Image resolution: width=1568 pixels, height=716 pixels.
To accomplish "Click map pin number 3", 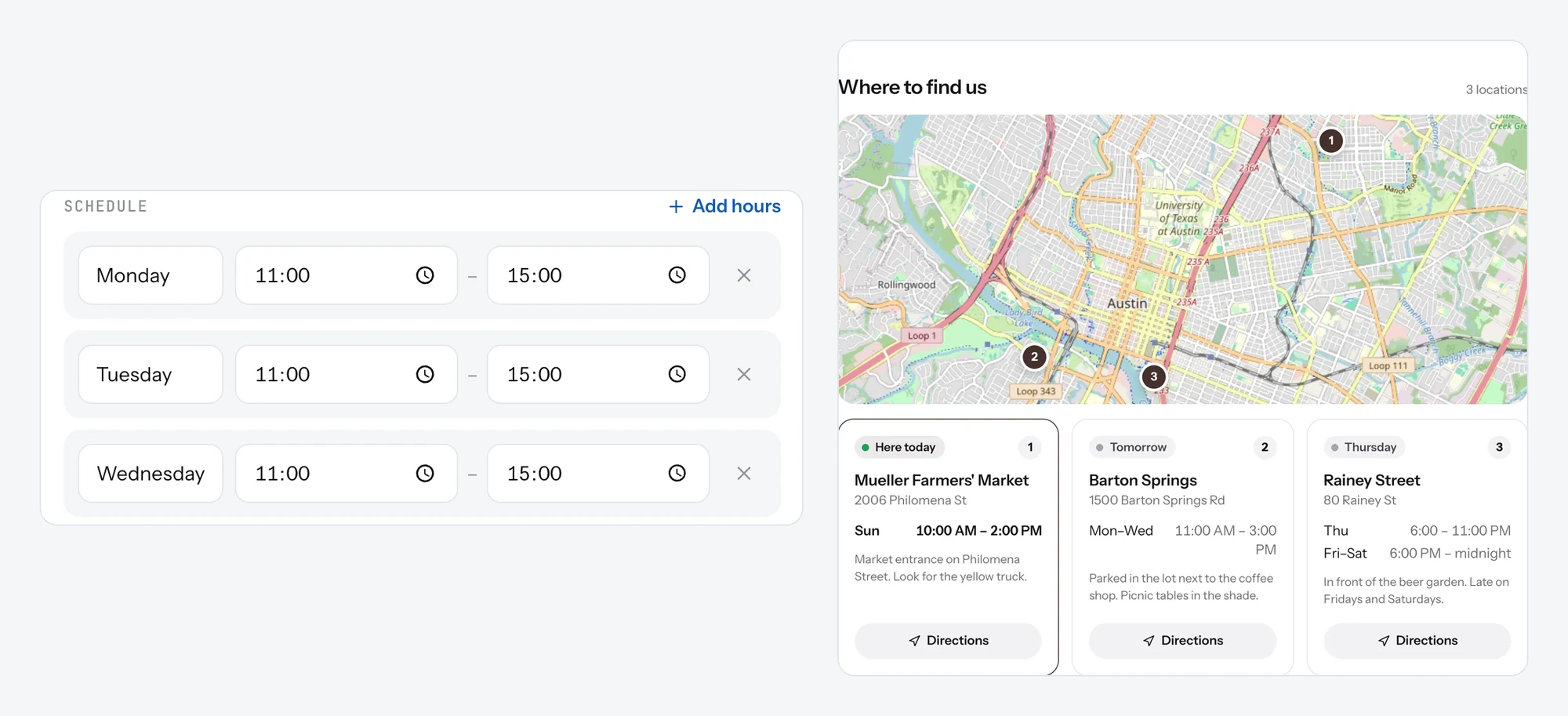I will [x=1153, y=376].
